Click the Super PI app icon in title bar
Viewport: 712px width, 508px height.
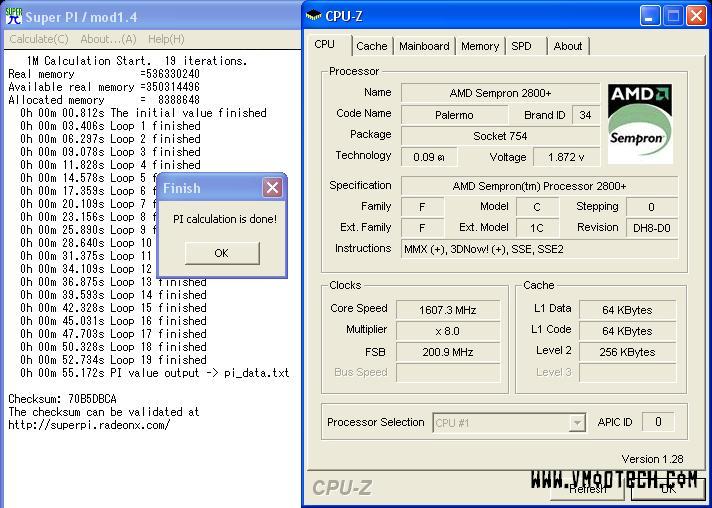[14, 16]
